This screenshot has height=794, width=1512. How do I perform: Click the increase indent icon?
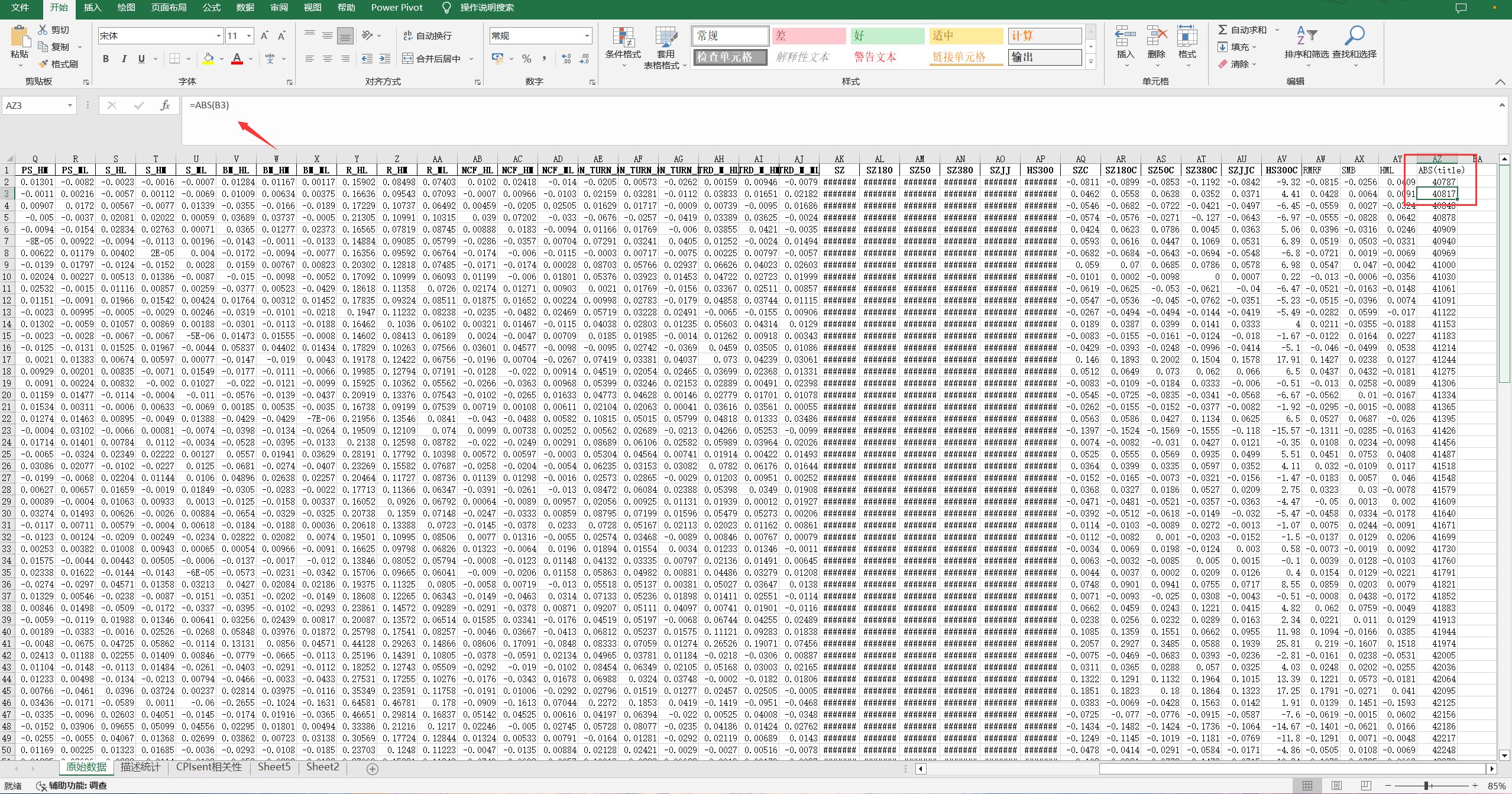coord(385,59)
